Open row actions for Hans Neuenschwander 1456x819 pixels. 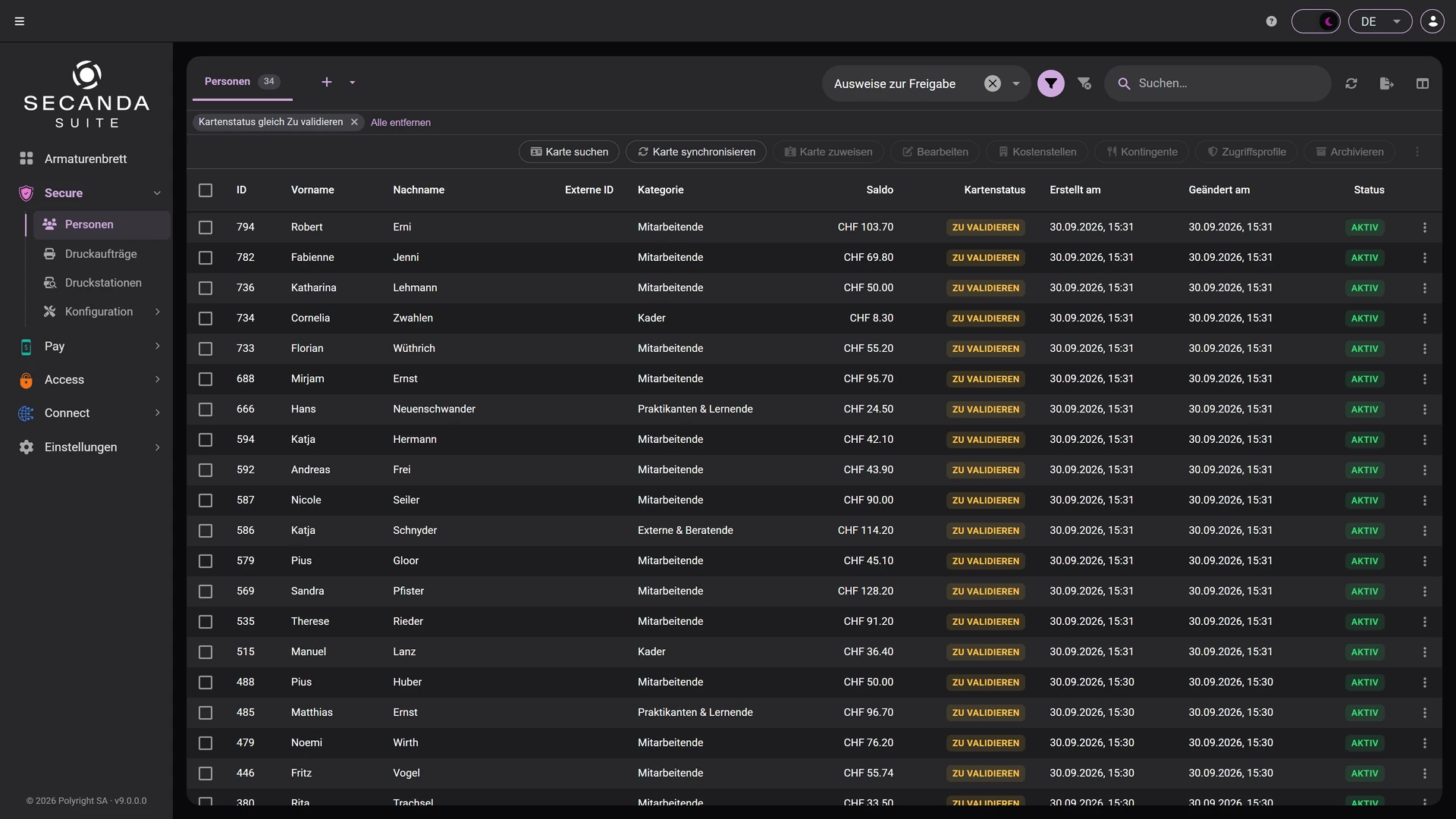point(1425,409)
